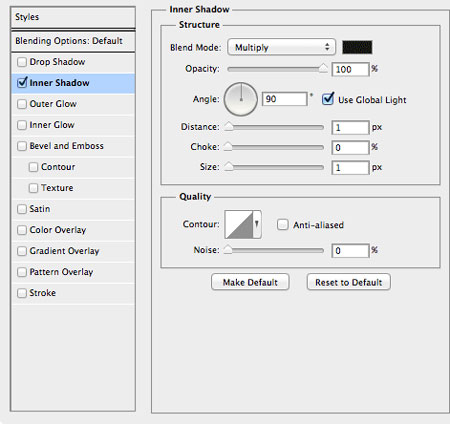Tick the Bevel and Emboss checkbox
The width and height of the screenshot is (450, 424).
click(22, 146)
